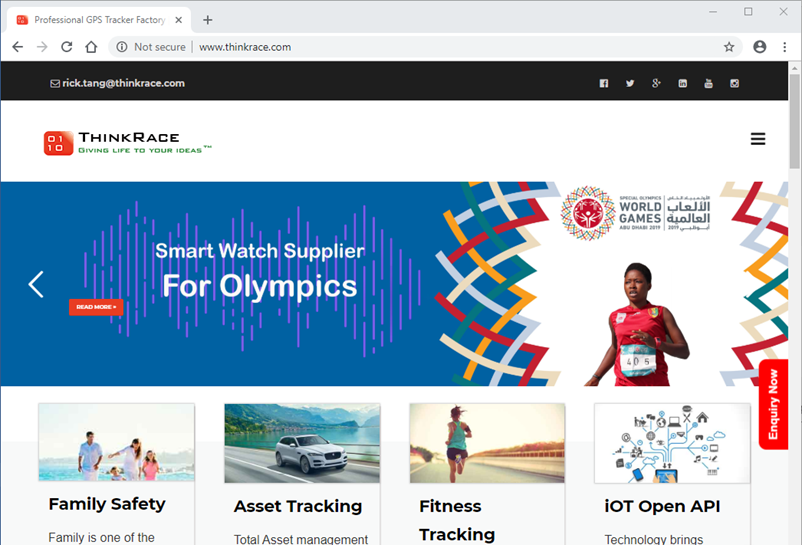The width and height of the screenshot is (802, 545).
Task: Open the Chrome three-dot menu
Action: (785, 47)
